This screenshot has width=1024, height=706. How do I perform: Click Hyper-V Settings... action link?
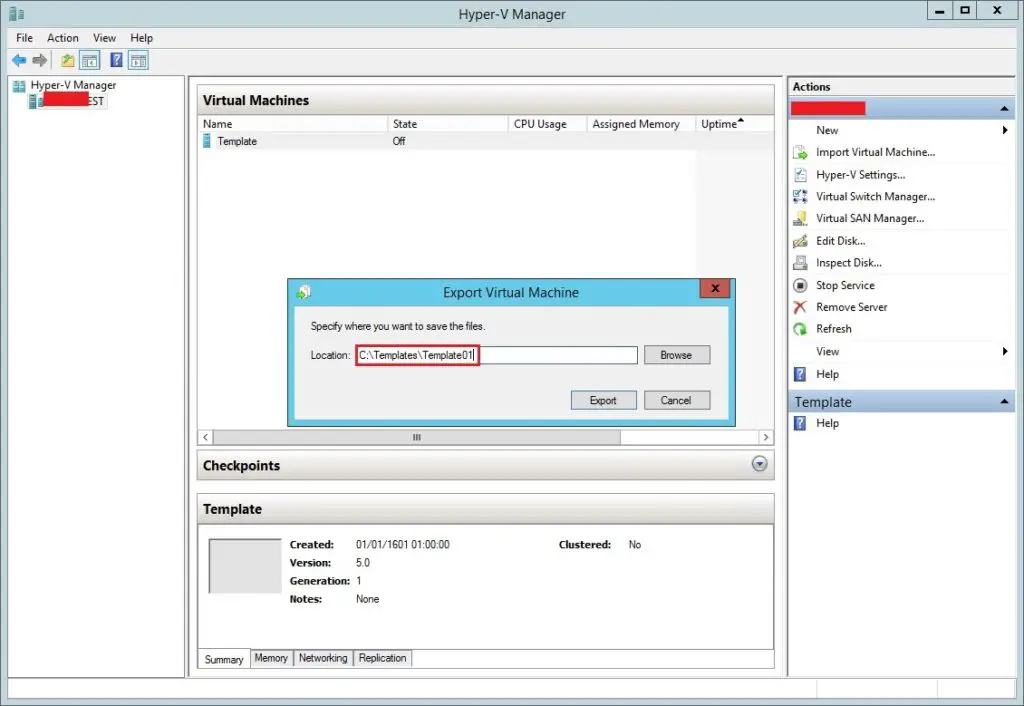[x=860, y=174]
